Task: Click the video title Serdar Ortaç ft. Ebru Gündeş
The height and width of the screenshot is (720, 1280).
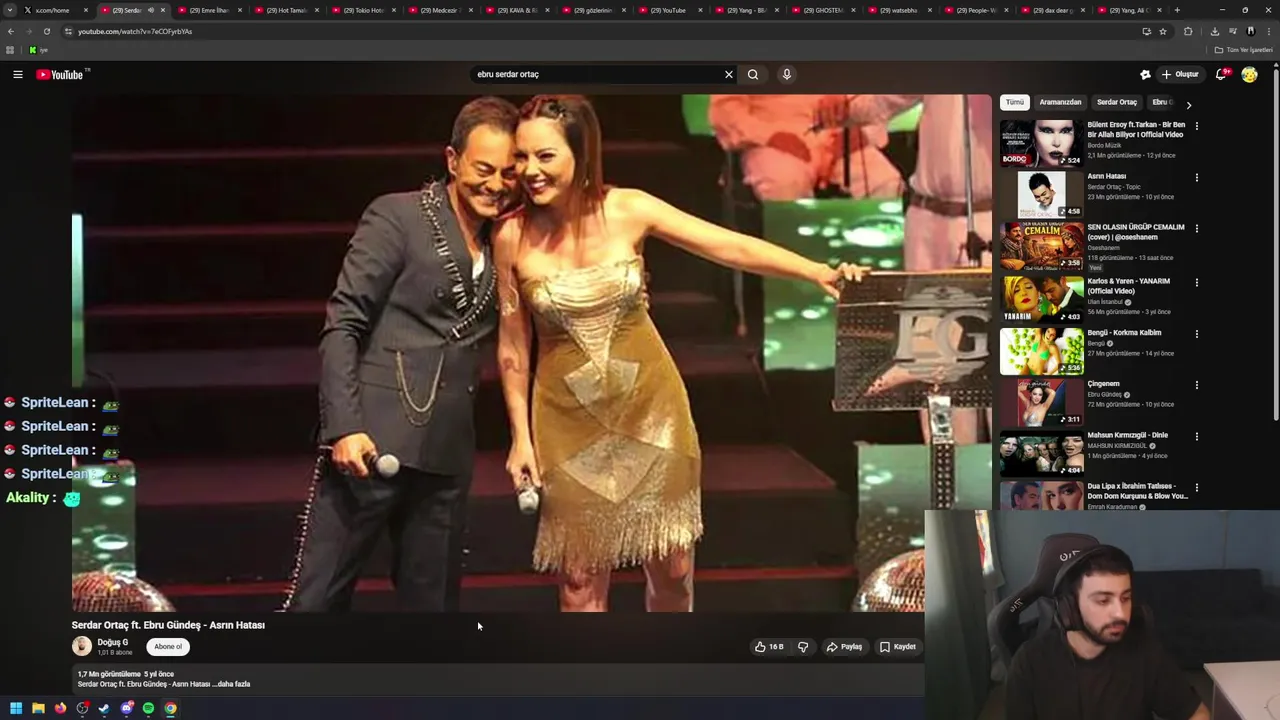Action: pos(168,625)
